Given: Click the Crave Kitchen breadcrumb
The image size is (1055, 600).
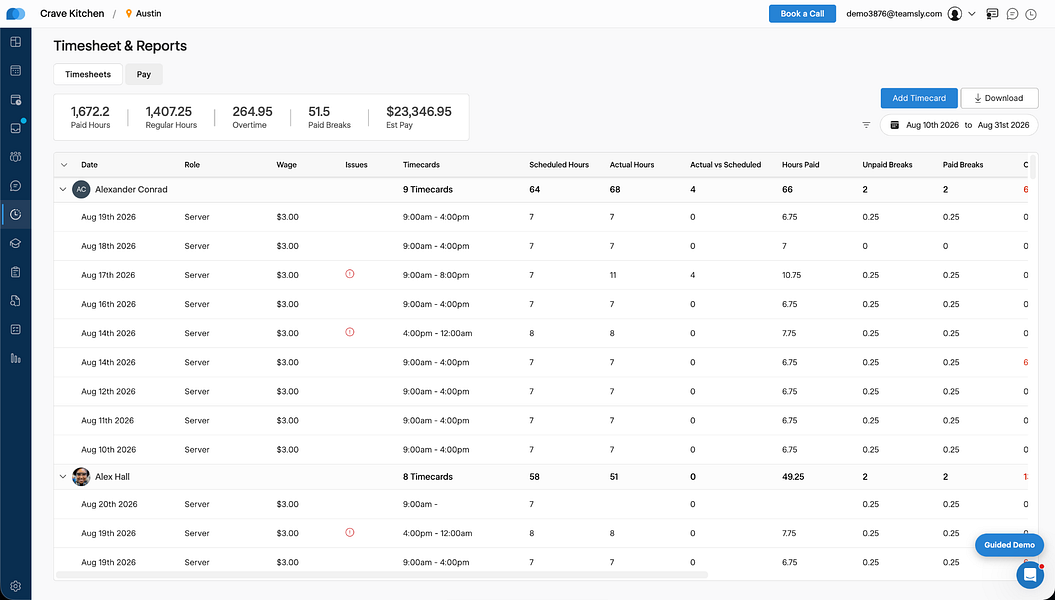Looking at the screenshot, I should [72, 13].
